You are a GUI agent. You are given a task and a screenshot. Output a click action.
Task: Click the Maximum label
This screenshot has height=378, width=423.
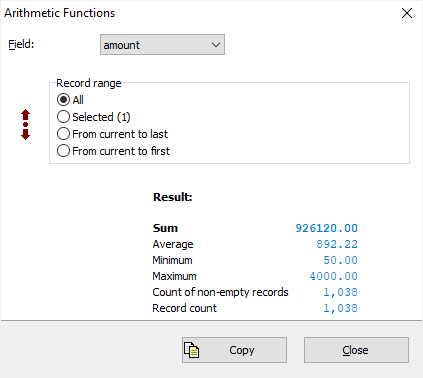coord(174,276)
